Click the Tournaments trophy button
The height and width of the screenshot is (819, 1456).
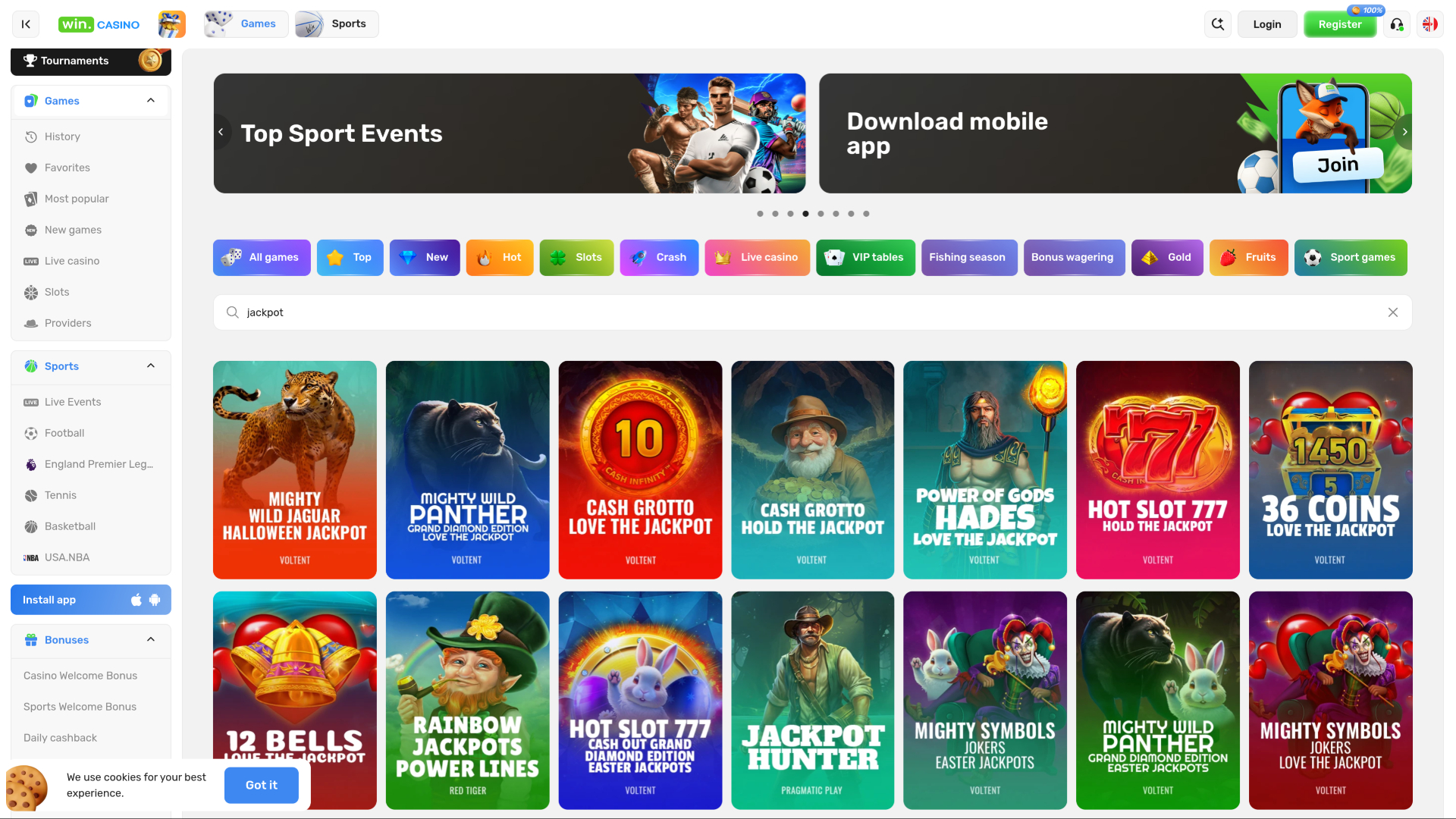91,61
